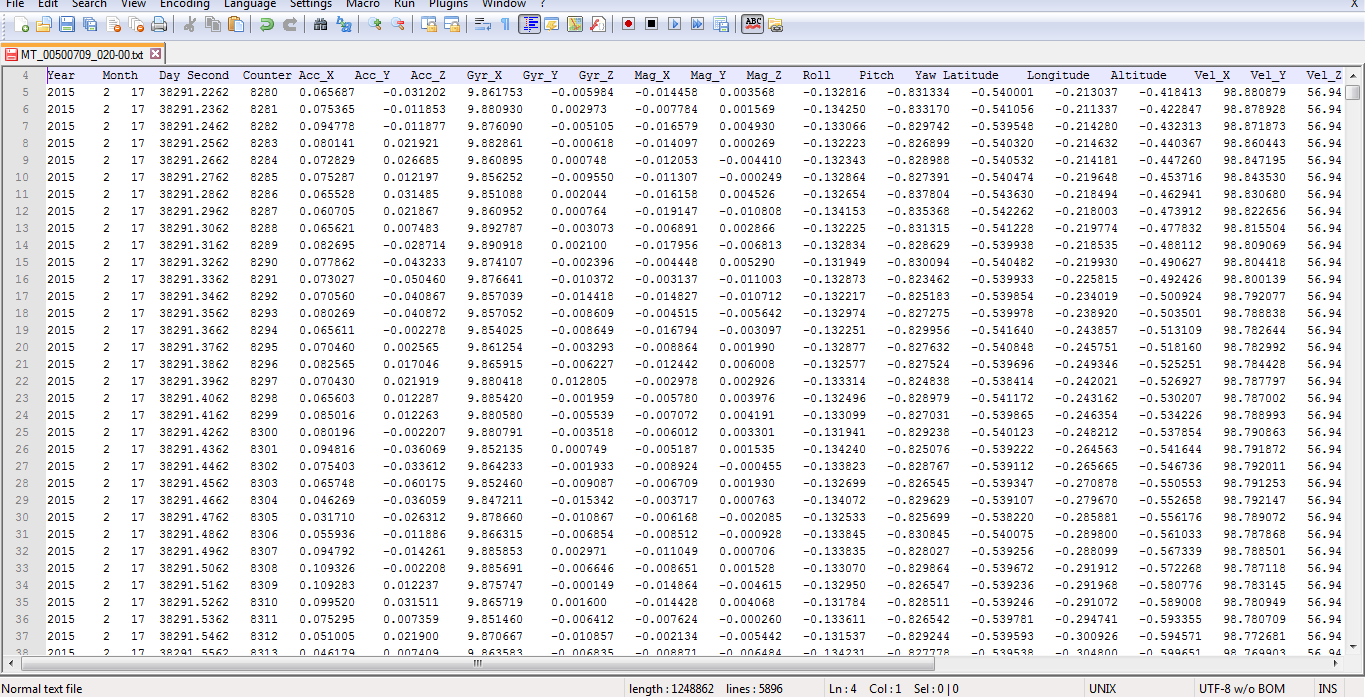The width and height of the screenshot is (1365, 697).
Task: Click the vertical scrollbar thumb
Action: pyautogui.click(x=1352, y=92)
